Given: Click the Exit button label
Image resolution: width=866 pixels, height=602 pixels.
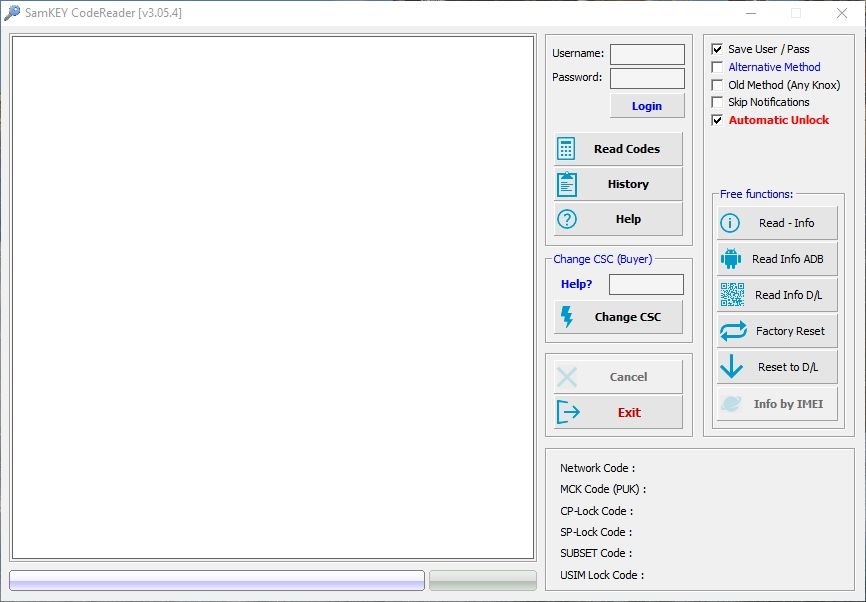Looking at the screenshot, I should [629, 413].
